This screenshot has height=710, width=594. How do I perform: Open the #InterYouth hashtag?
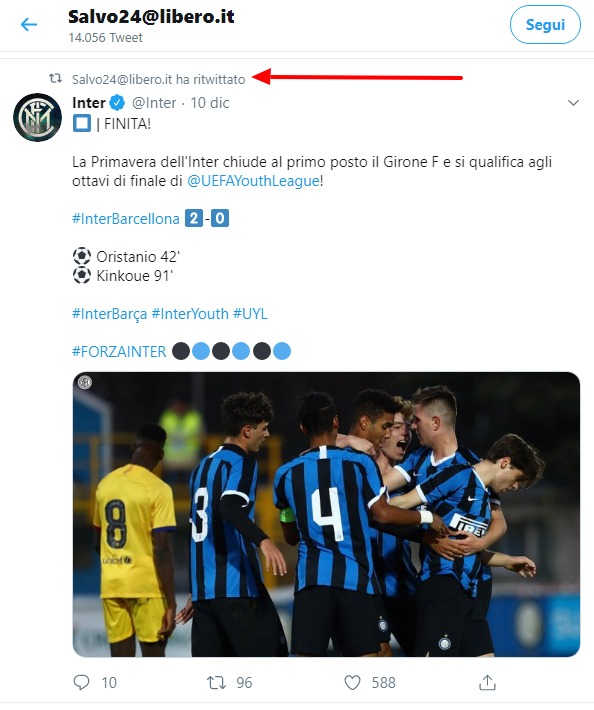(190, 314)
